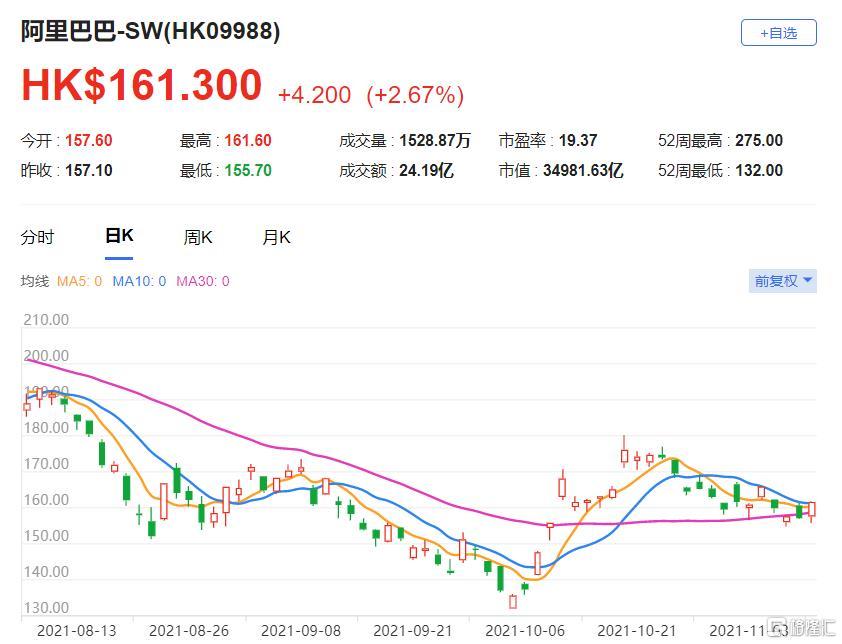Add stock via +自选 button
Viewport: 842px width, 644px height.
point(779,33)
